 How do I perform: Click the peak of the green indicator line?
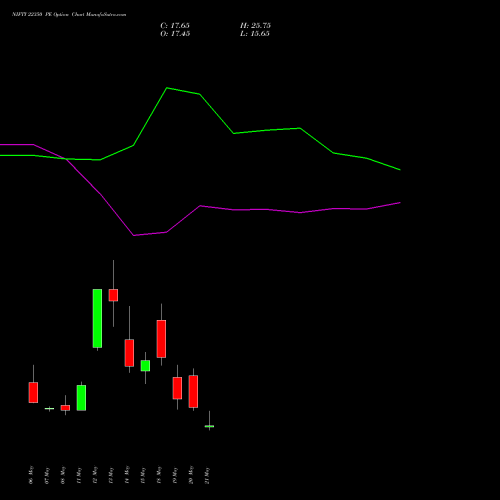tap(167, 88)
